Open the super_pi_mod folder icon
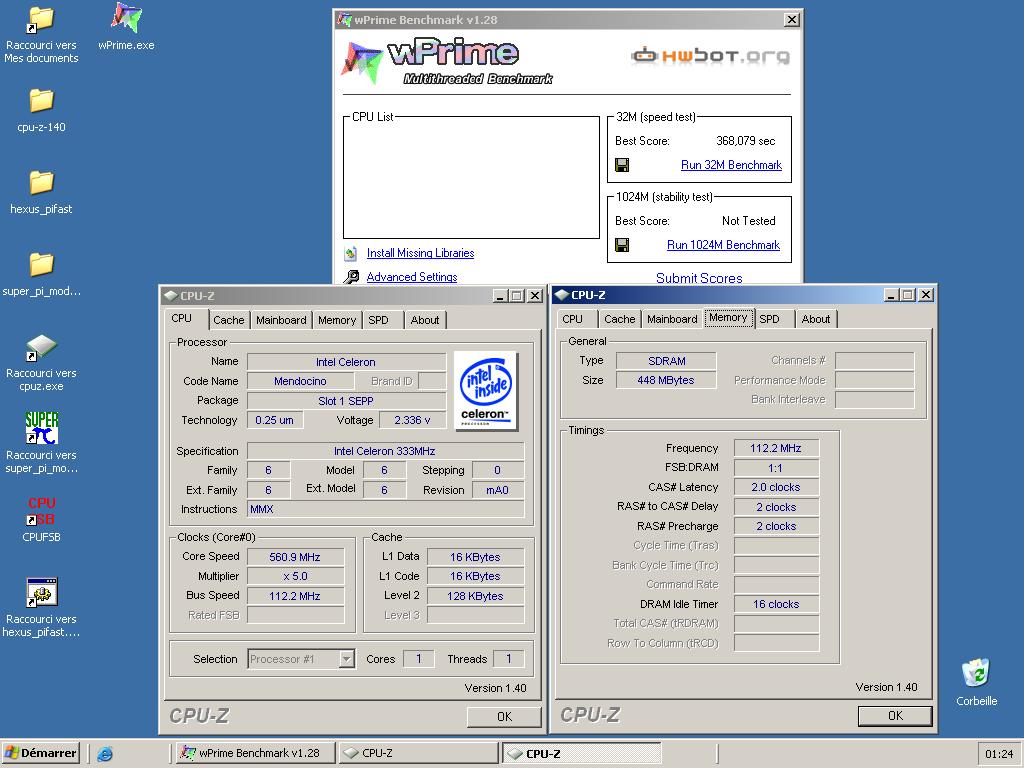 (x=41, y=264)
